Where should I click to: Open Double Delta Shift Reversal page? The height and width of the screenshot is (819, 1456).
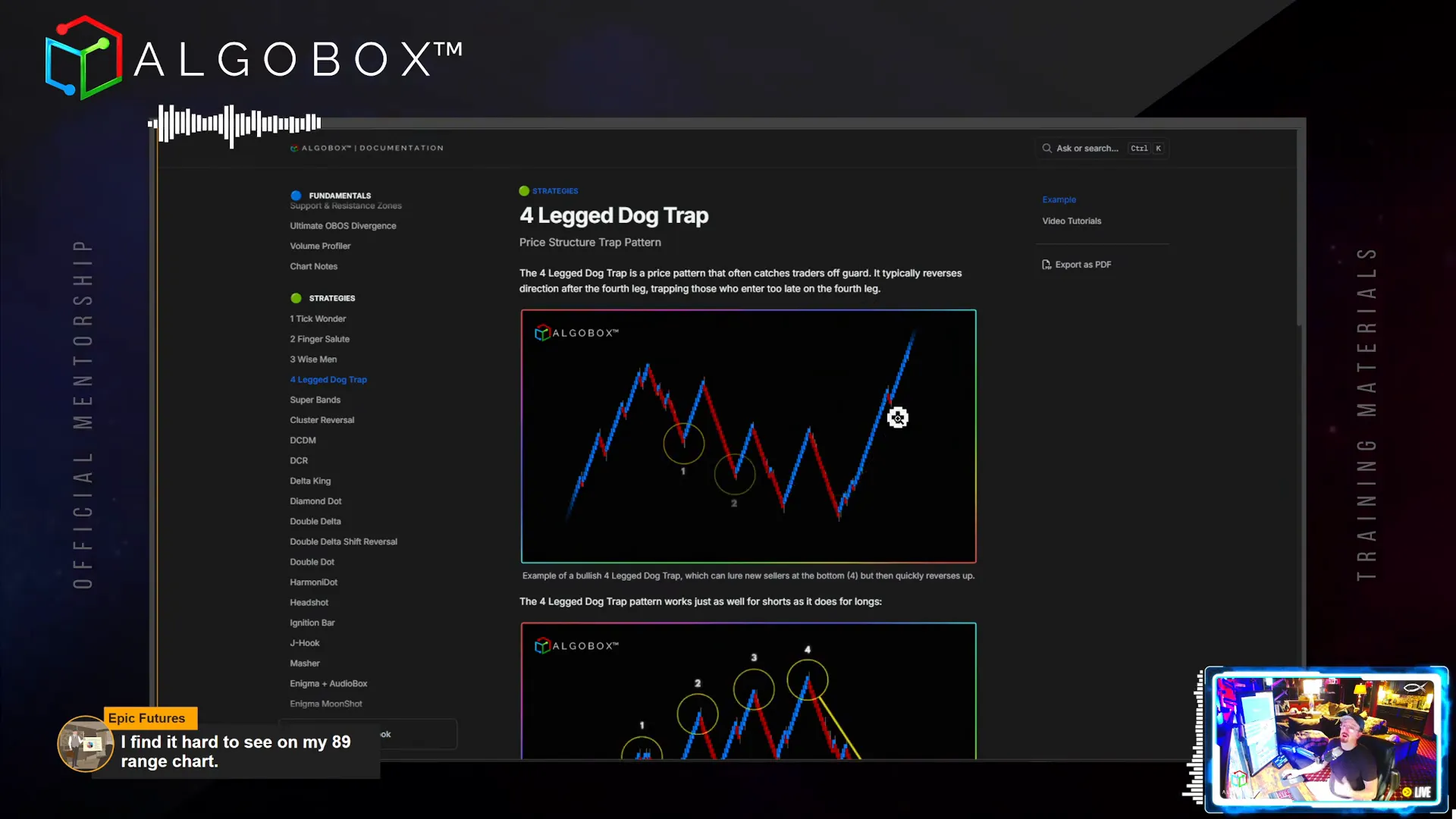click(x=344, y=541)
